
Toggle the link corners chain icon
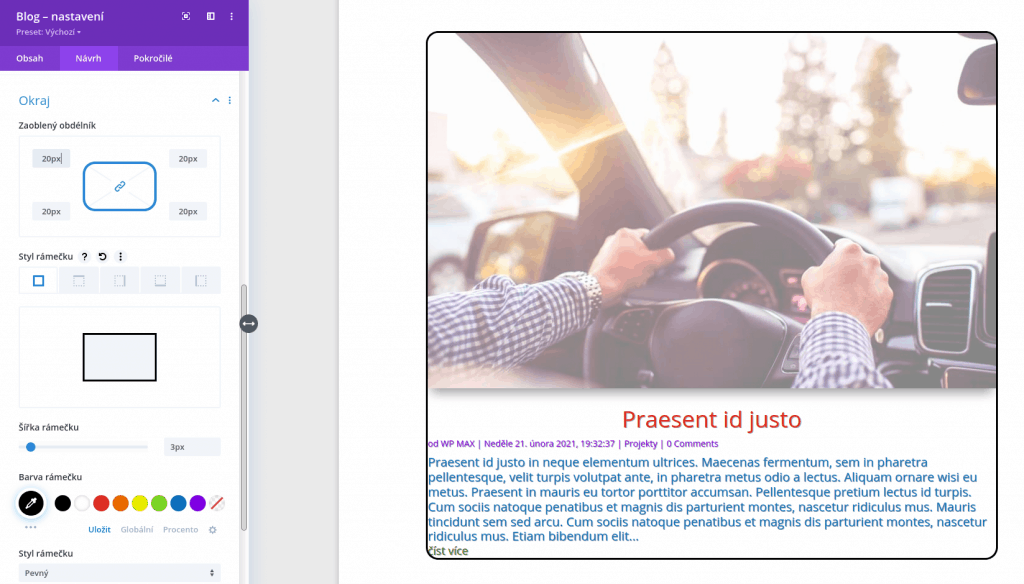[120, 187]
